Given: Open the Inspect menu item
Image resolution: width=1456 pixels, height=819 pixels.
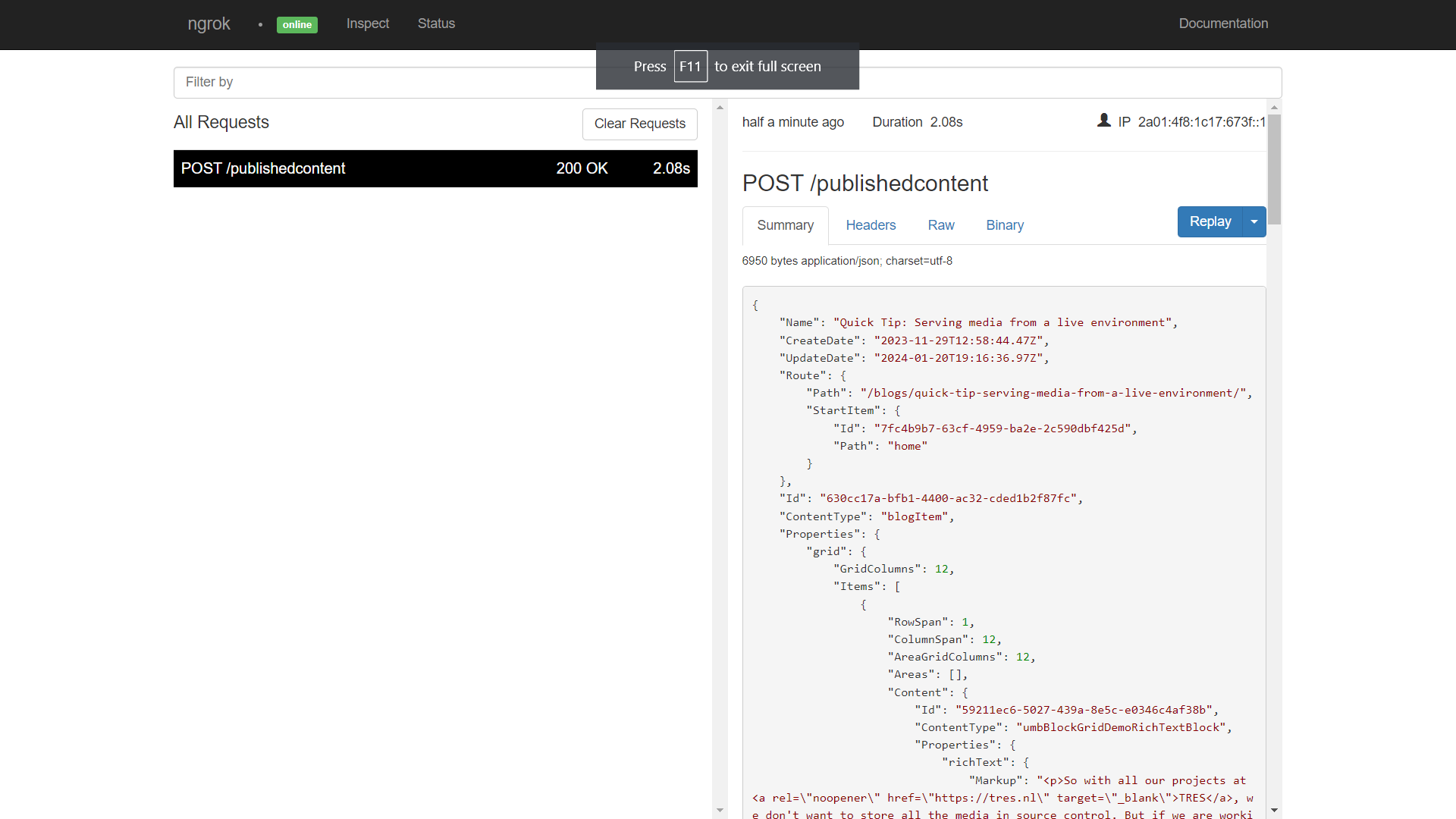Looking at the screenshot, I should (368, 24).
